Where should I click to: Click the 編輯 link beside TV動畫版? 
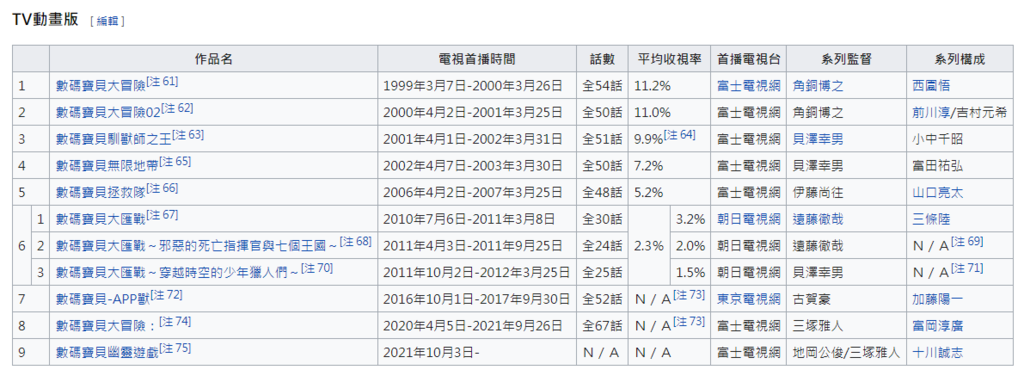tap(108, 21)
